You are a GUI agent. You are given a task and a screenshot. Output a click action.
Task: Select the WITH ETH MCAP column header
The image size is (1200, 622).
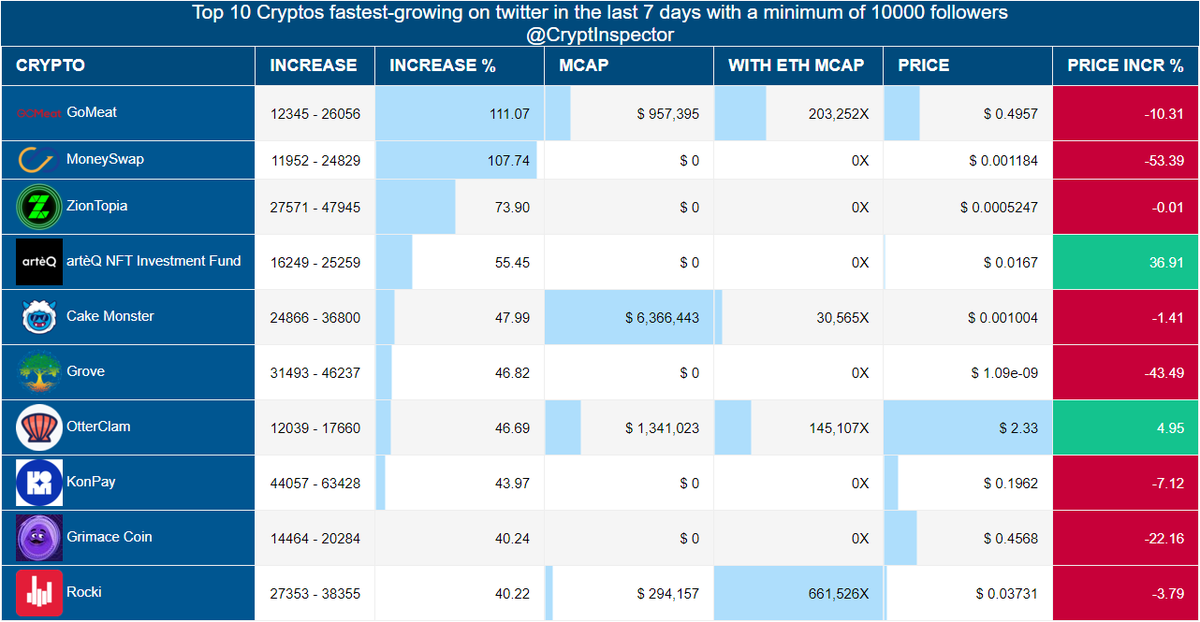coord(799,65)
